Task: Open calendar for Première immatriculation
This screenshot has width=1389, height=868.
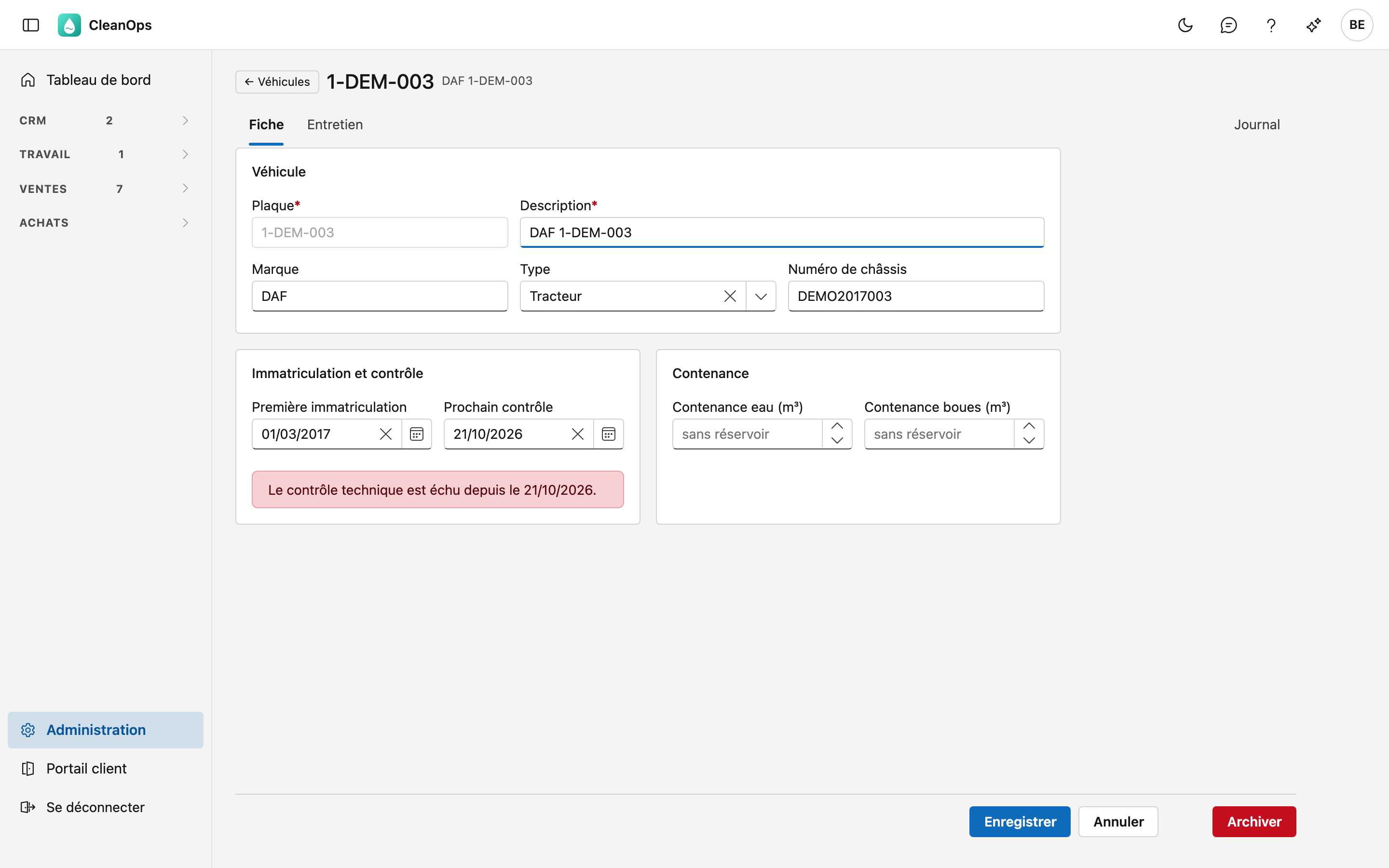Action: (417, 434)
